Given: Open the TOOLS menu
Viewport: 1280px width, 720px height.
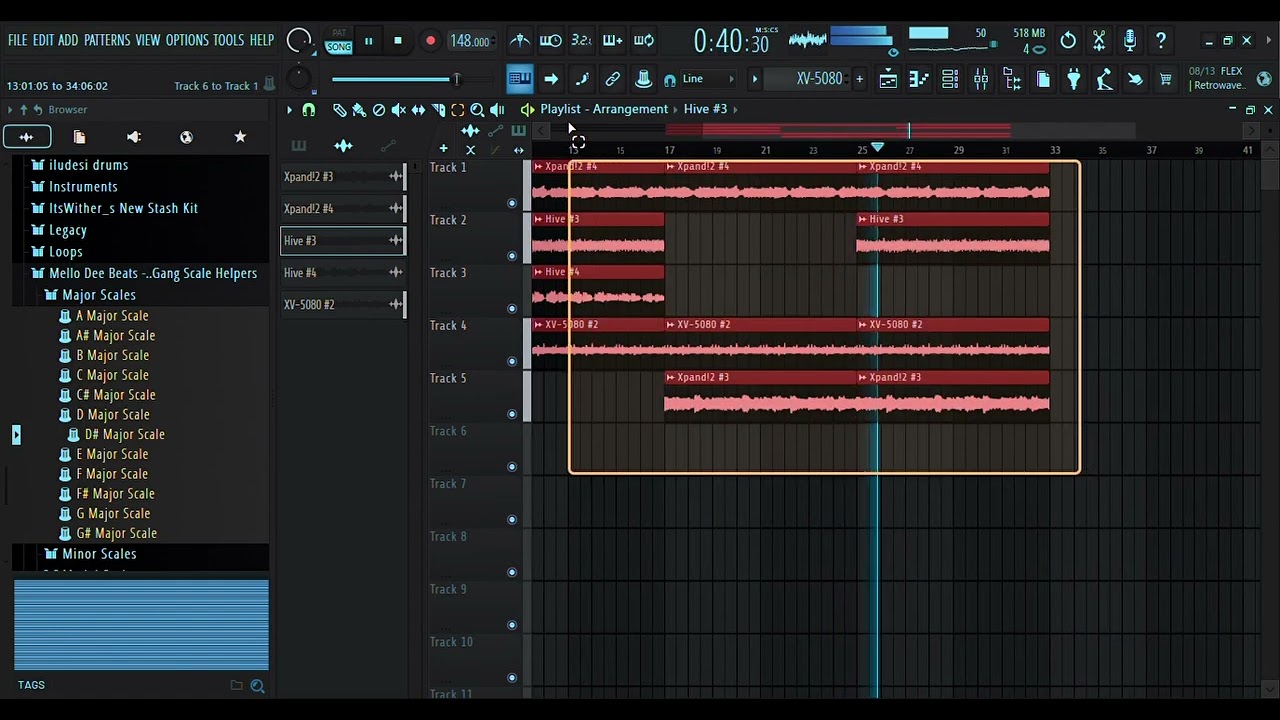Looking at the screenshot, I should pyautogui.click(x=228, y=41).
